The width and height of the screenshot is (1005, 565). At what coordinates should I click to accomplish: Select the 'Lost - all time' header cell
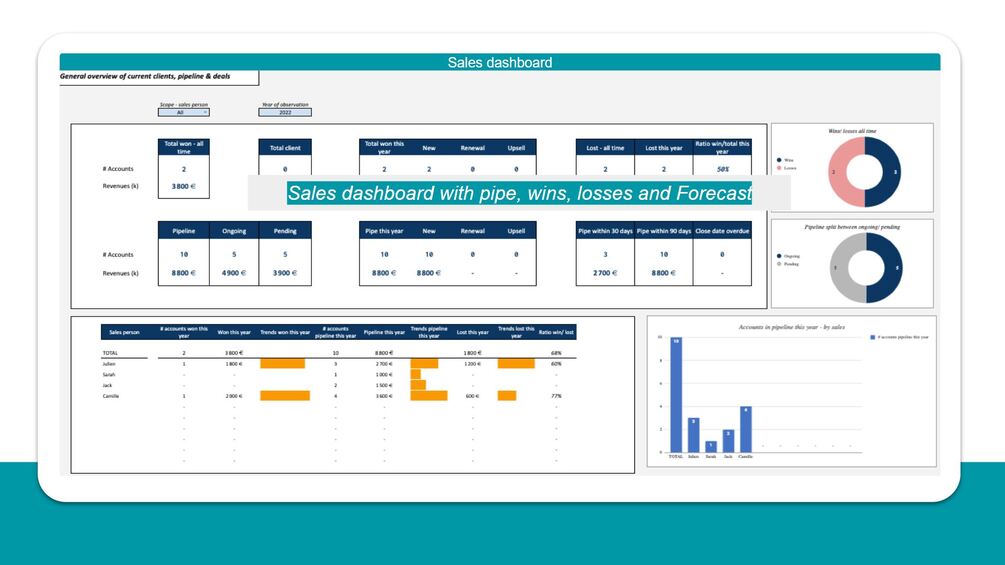[605, 148]
